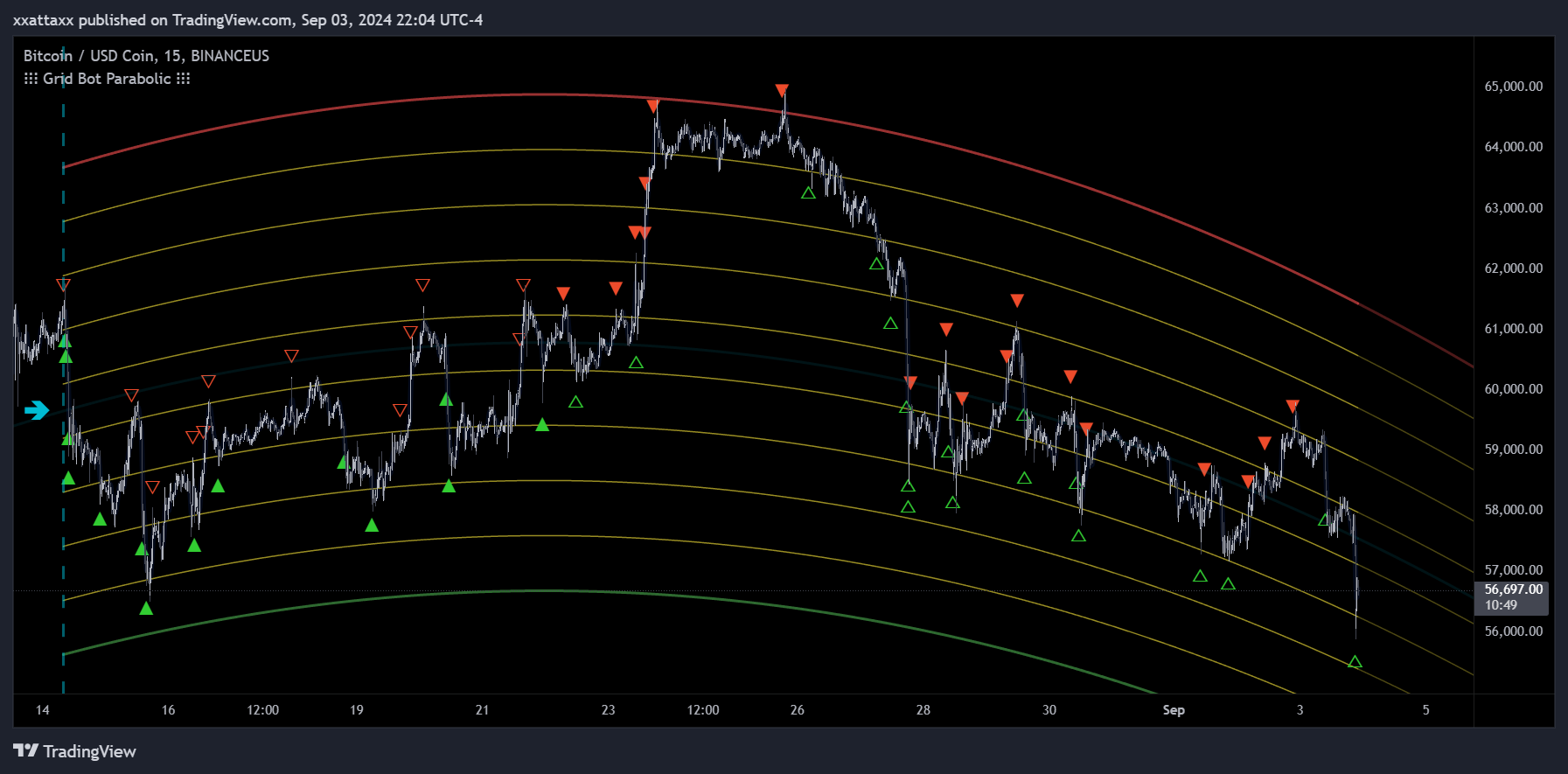Select the green lower boundary curve

click(x=542, y=591)
